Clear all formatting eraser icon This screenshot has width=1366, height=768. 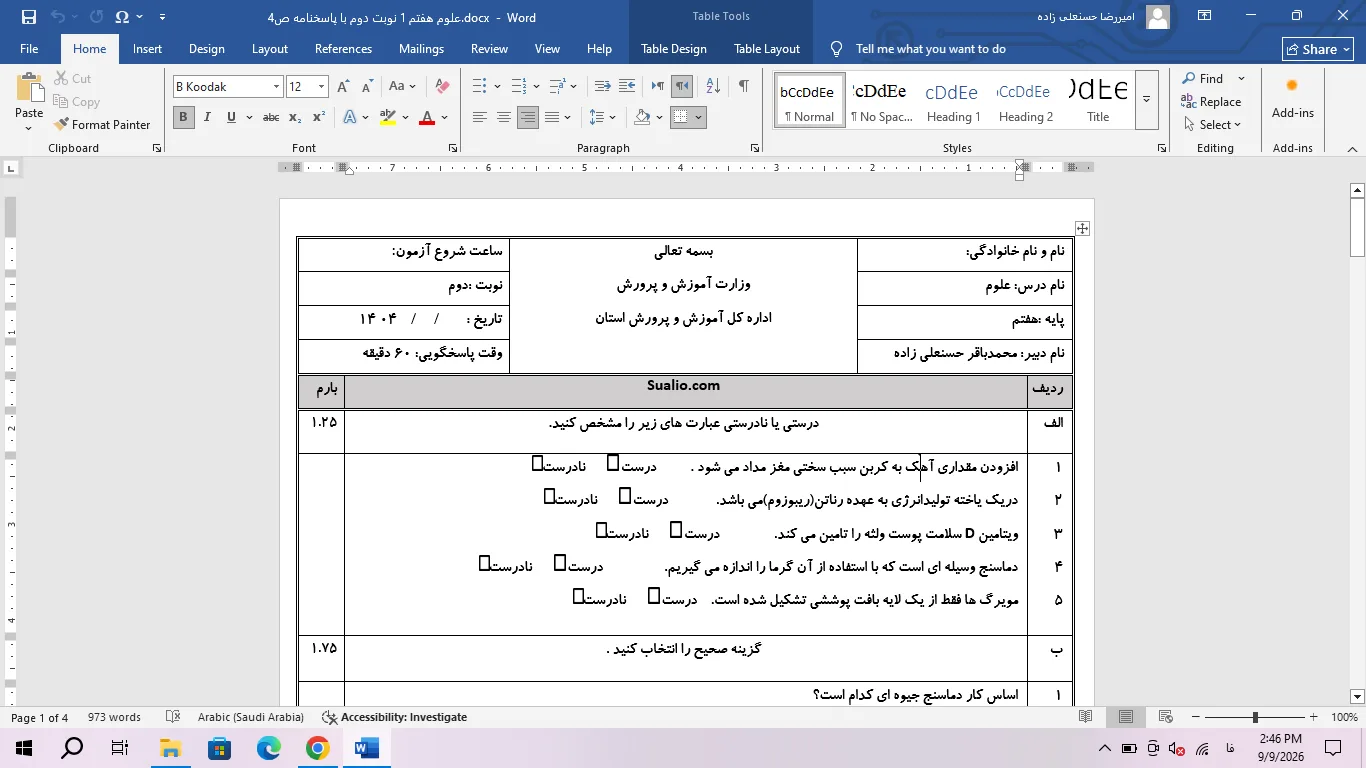(x=442, y=87)
